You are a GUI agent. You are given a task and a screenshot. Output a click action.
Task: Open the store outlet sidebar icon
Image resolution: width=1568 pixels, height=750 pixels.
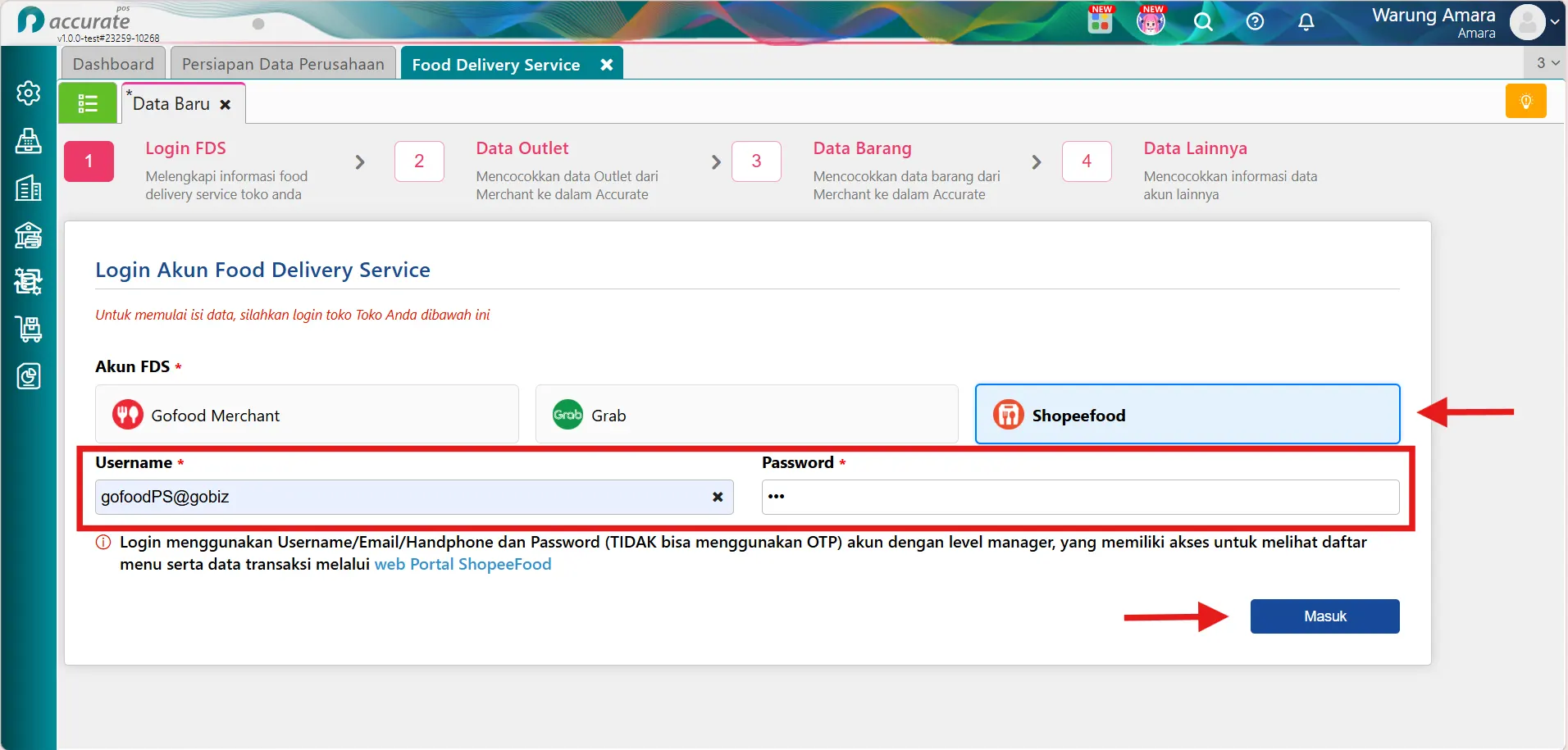point(29,235)
